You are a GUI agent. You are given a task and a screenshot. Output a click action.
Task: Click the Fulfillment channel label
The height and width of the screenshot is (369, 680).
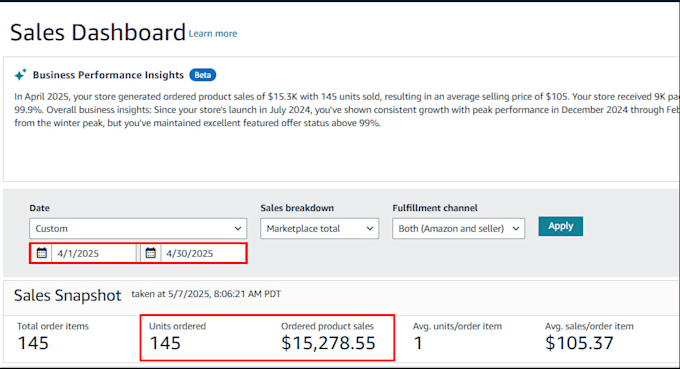click(435, 208)
